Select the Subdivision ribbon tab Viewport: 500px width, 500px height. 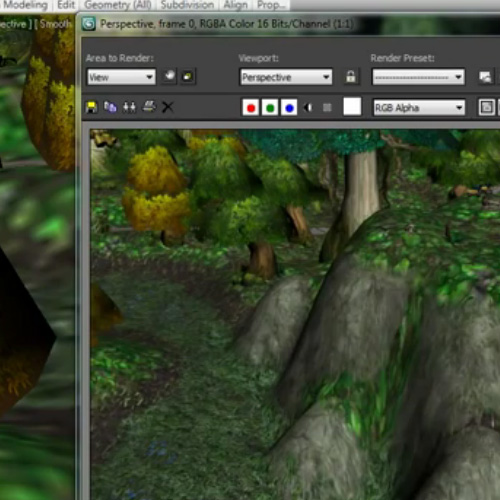187,5
